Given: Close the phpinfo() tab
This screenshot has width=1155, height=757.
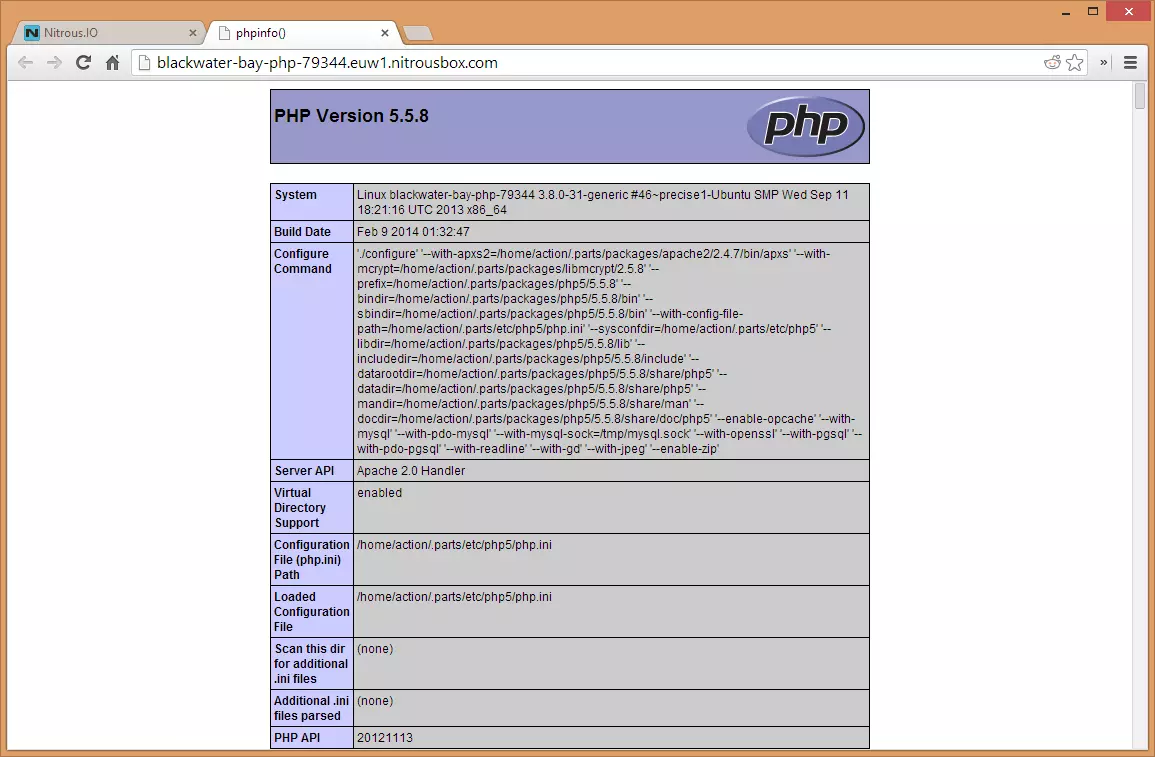Looking at the screenshot, I should [385, 32].
